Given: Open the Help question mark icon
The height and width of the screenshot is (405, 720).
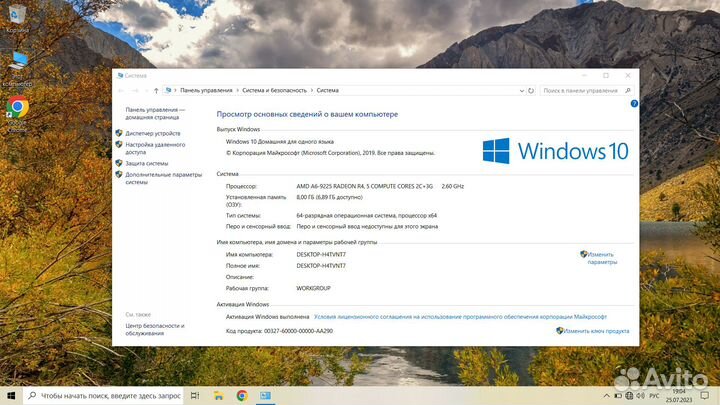Looking at the screenshot, I should (x=634, y=103).
